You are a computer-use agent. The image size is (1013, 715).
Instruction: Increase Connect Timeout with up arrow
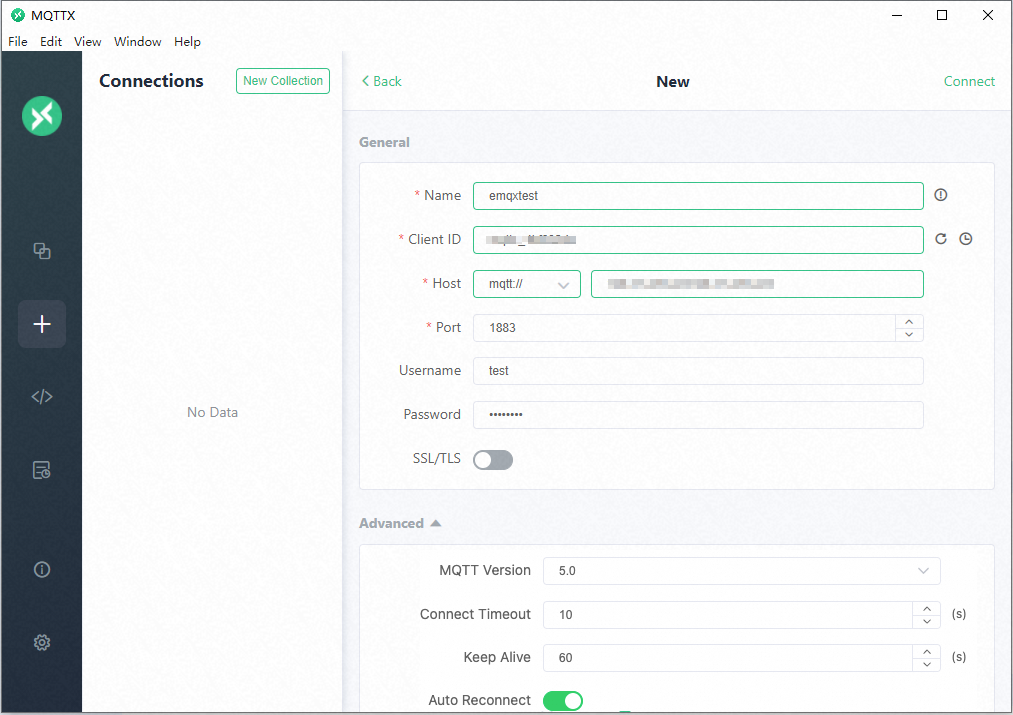pos(926,608)
